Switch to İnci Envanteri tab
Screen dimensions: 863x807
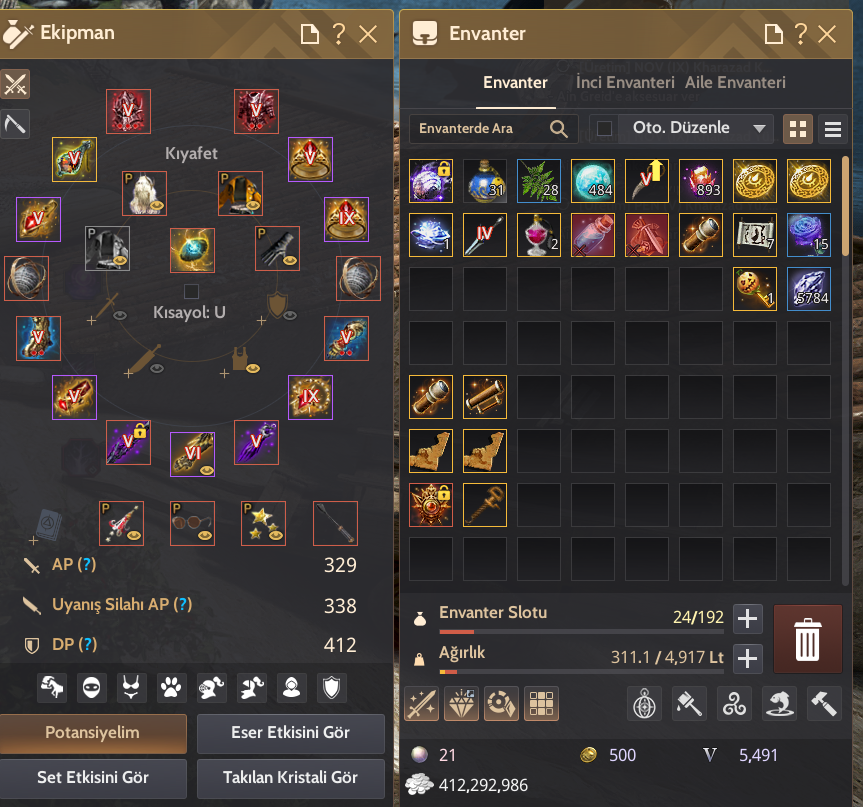[625, 83]
